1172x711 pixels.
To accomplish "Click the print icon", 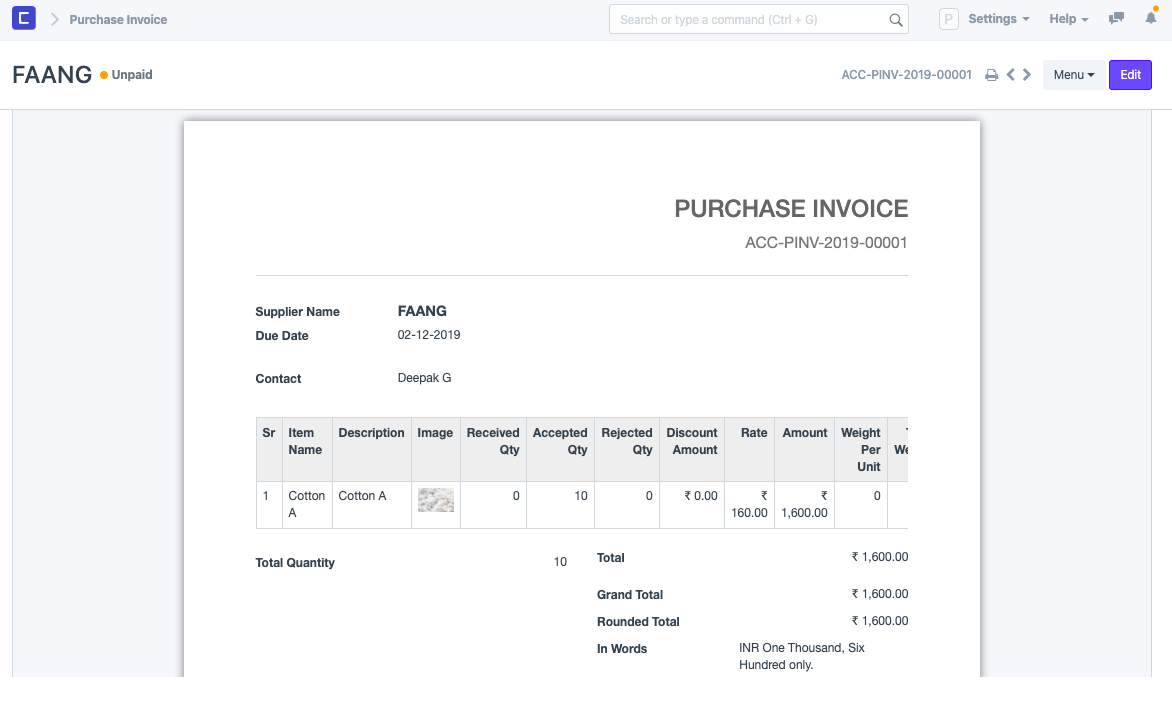I will pos(991,75).
